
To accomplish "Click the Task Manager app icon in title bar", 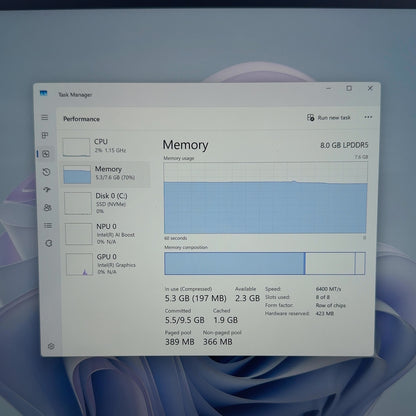I will click(x=43, y=93).
